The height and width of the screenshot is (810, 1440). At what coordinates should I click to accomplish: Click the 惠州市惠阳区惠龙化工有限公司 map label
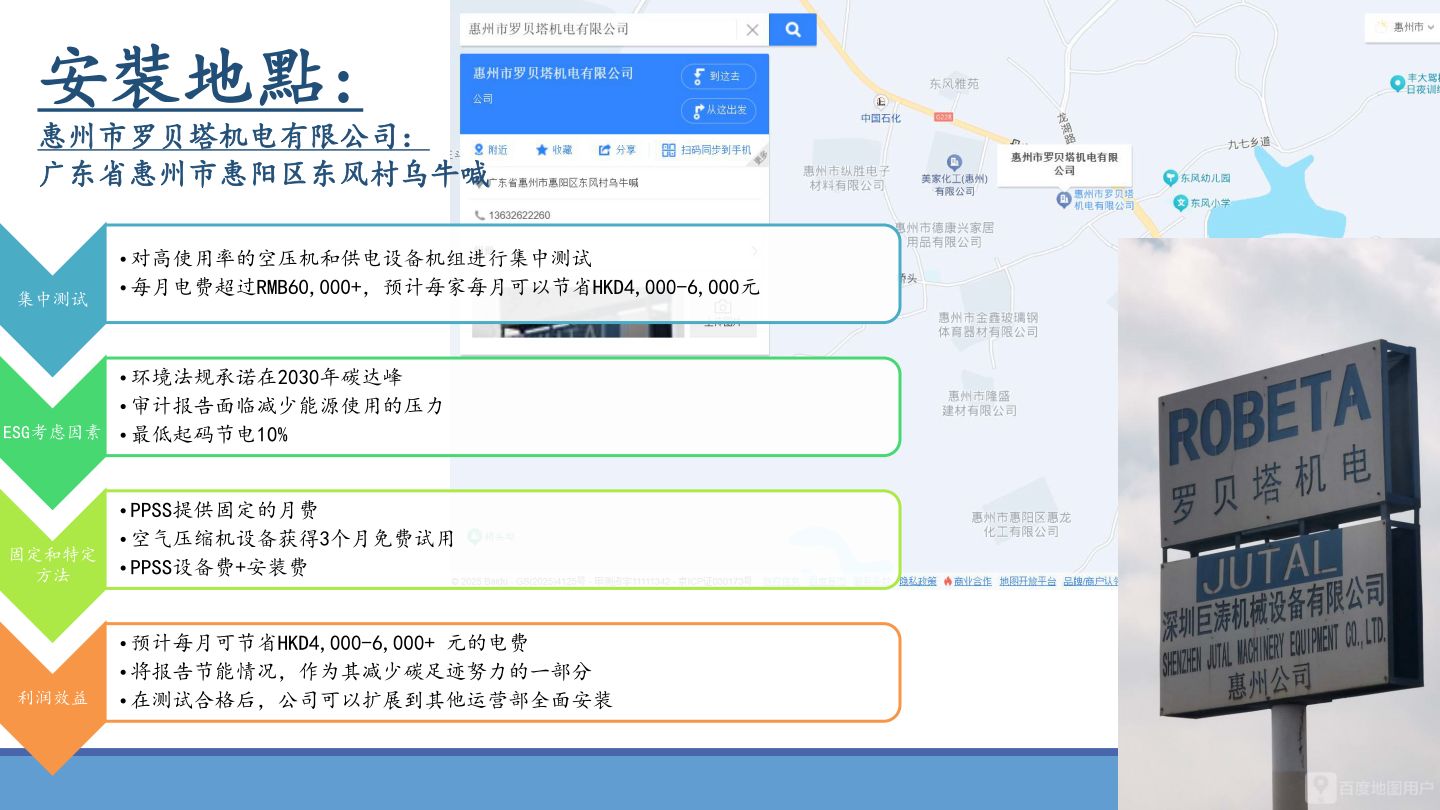tap(1021, 524)
